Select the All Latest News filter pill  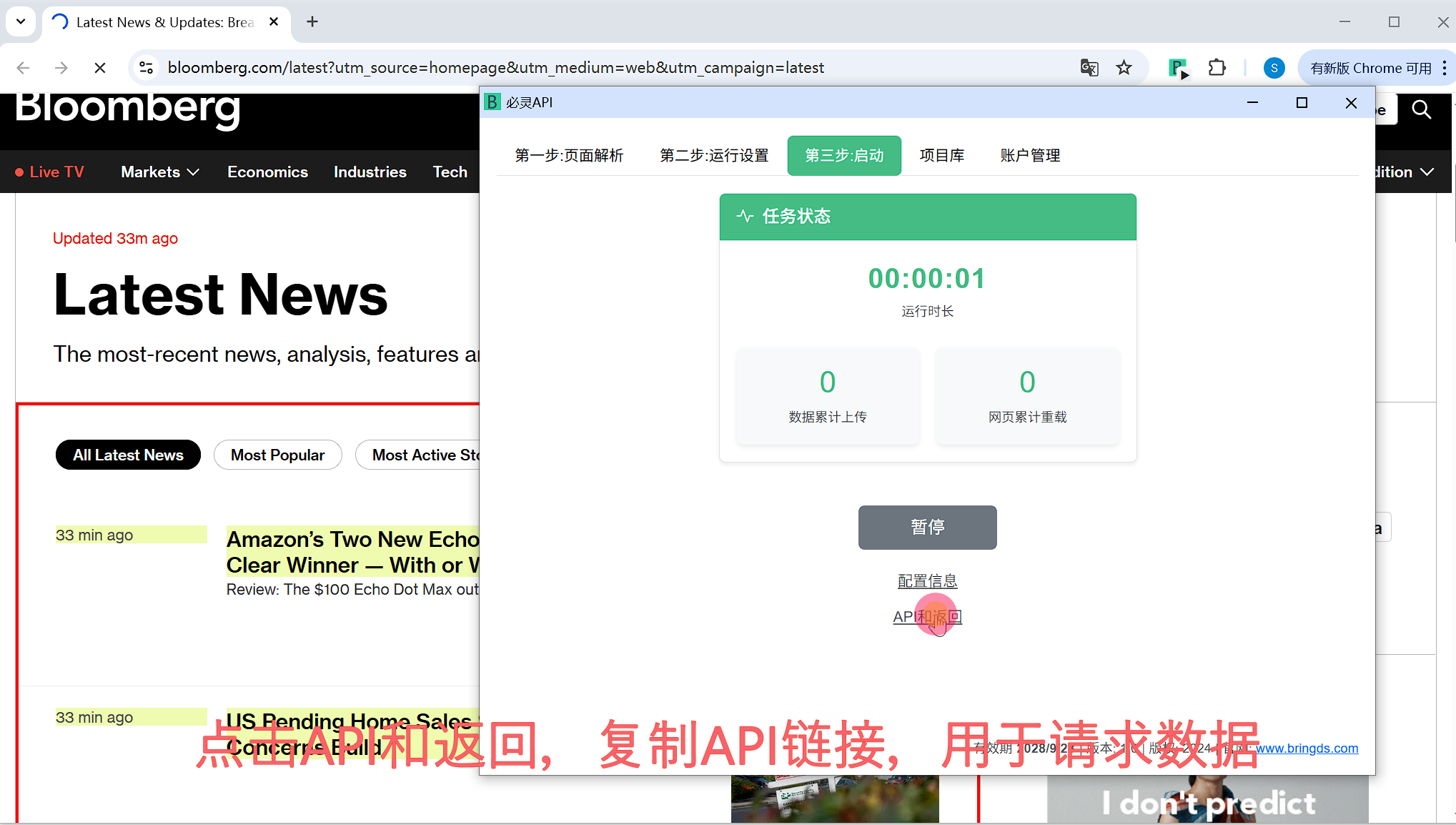(128, 455)
